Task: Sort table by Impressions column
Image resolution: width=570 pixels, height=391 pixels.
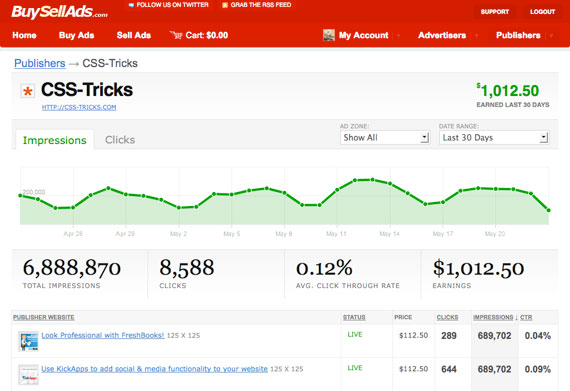Action: [x=493, y=317]
